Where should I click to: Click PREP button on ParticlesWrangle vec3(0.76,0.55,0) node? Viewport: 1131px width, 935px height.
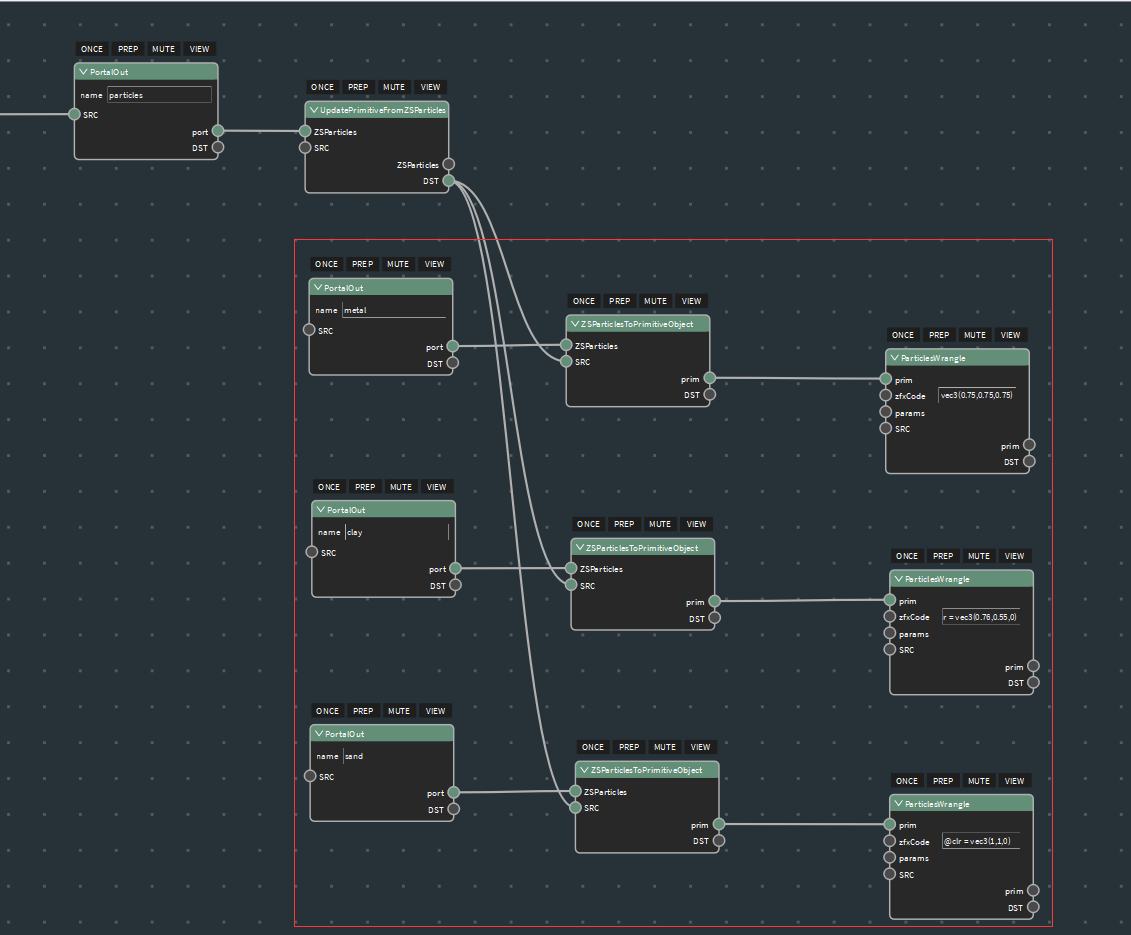point(943,556)
